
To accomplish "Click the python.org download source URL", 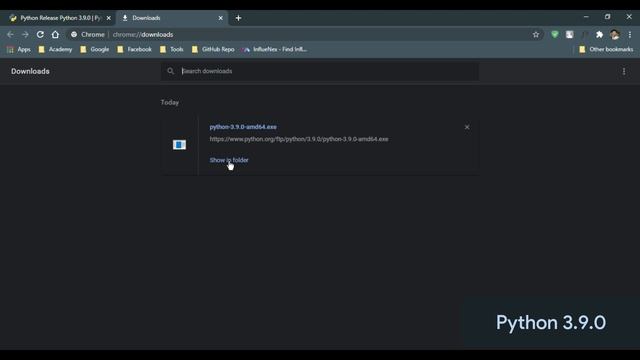I will click(x=299, y=139).
